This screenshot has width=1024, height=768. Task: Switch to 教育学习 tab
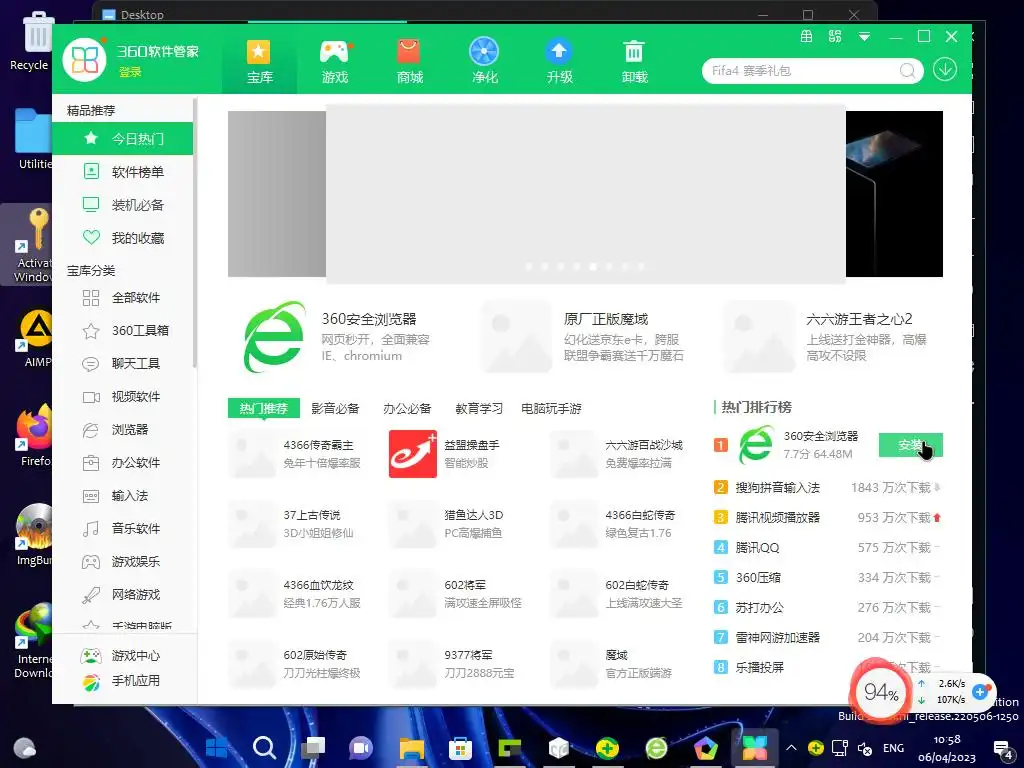(479, 408)
